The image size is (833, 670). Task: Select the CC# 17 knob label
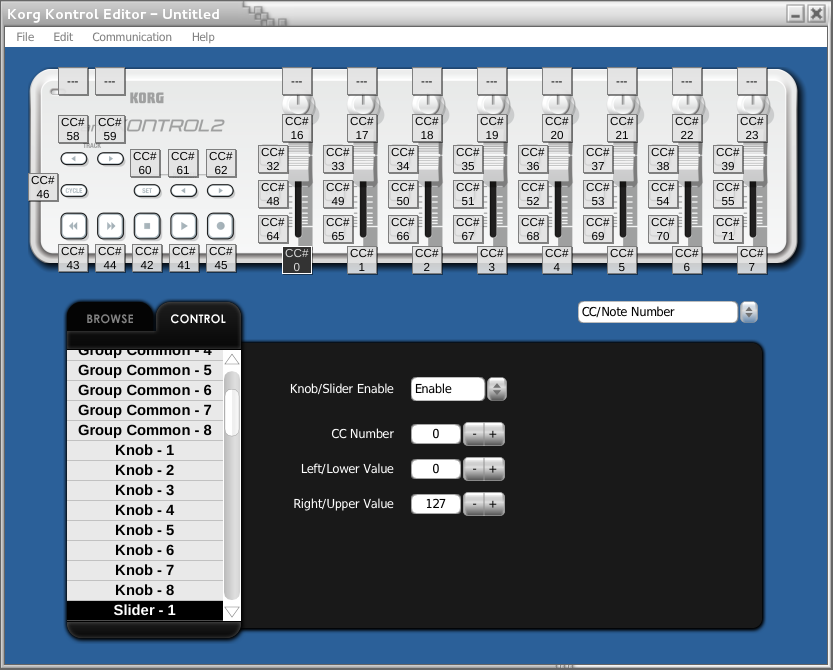[362, 128]
